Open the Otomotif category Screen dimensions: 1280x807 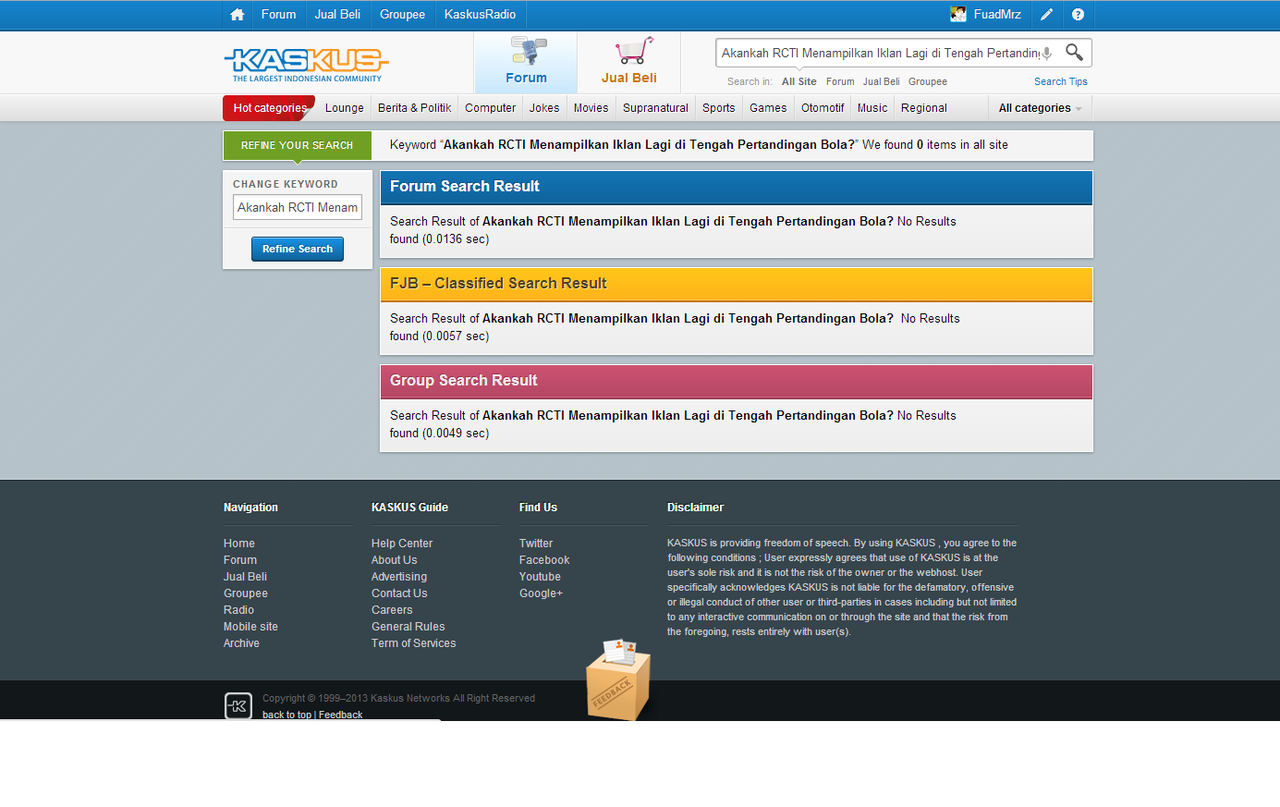(822, 108)
